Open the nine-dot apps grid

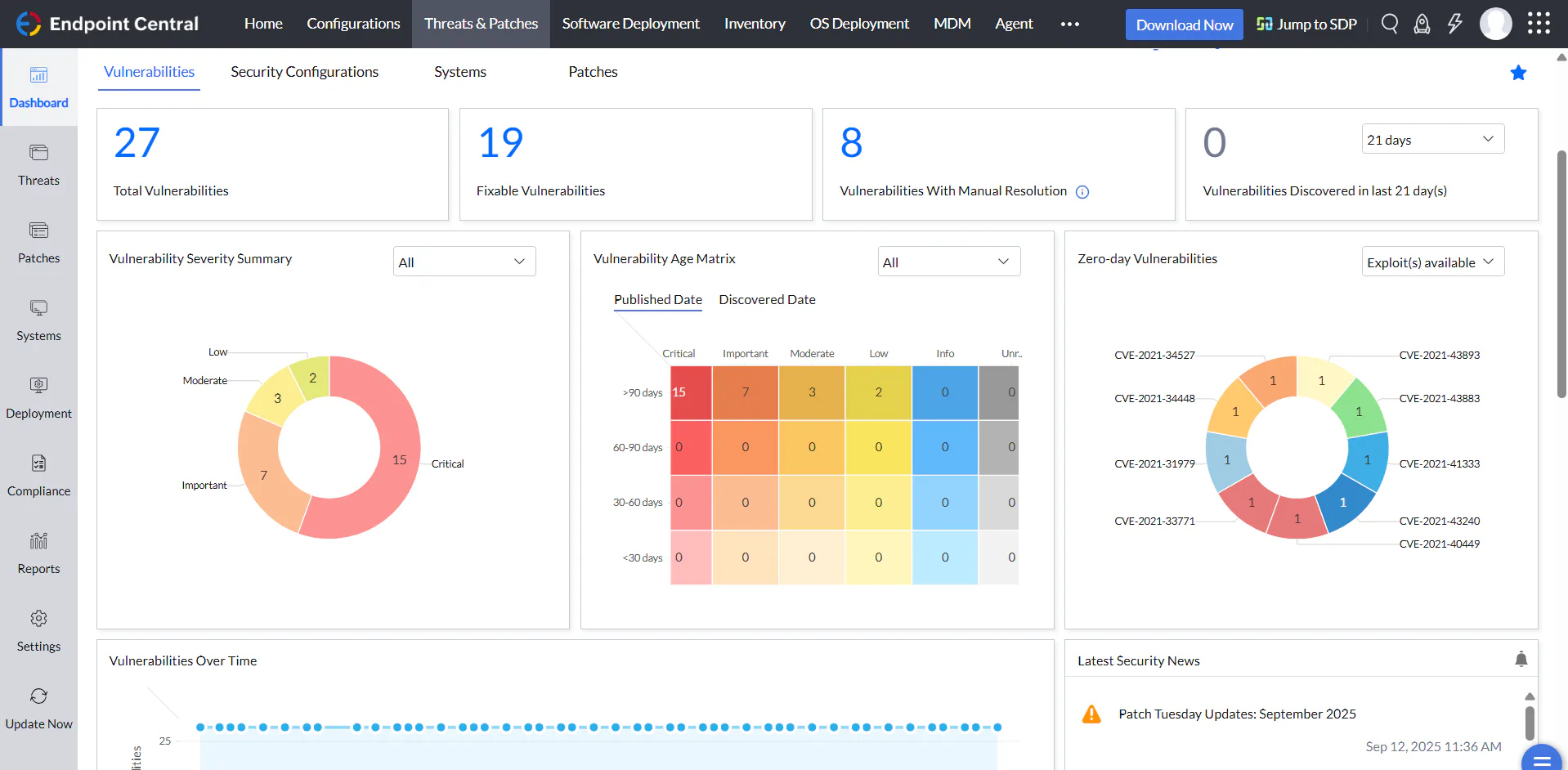tap(1538, 24)
